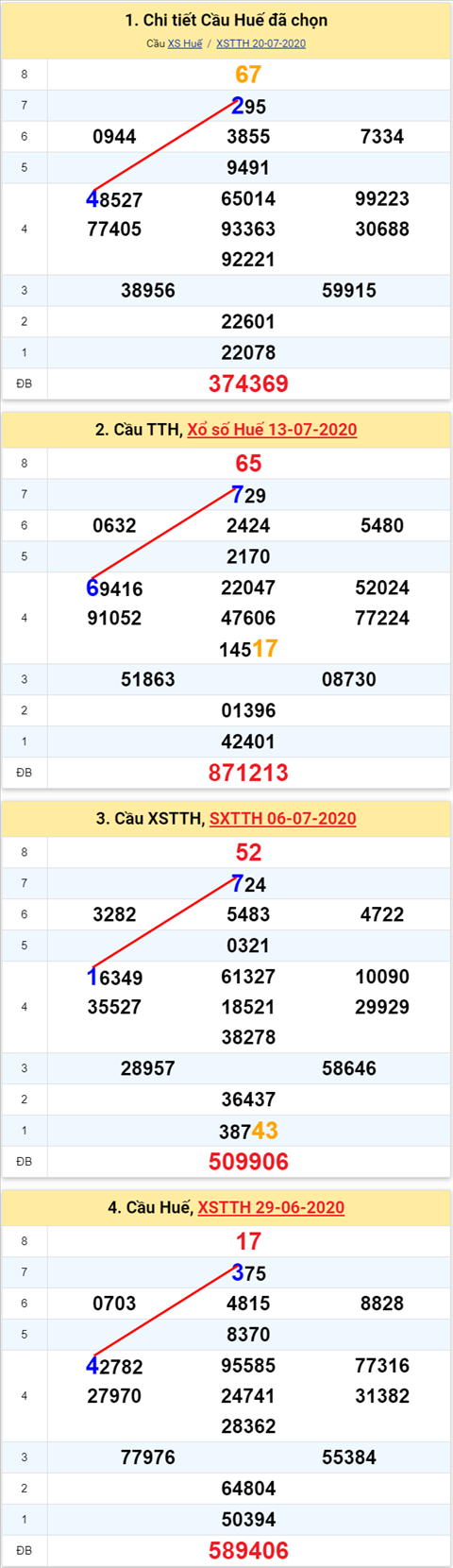The width and height of the screenshot is (453, 1568).
Task: Click heading '1. Chi tiết Cầu Huế đã chọn'
Action: (x=226, y=20)
